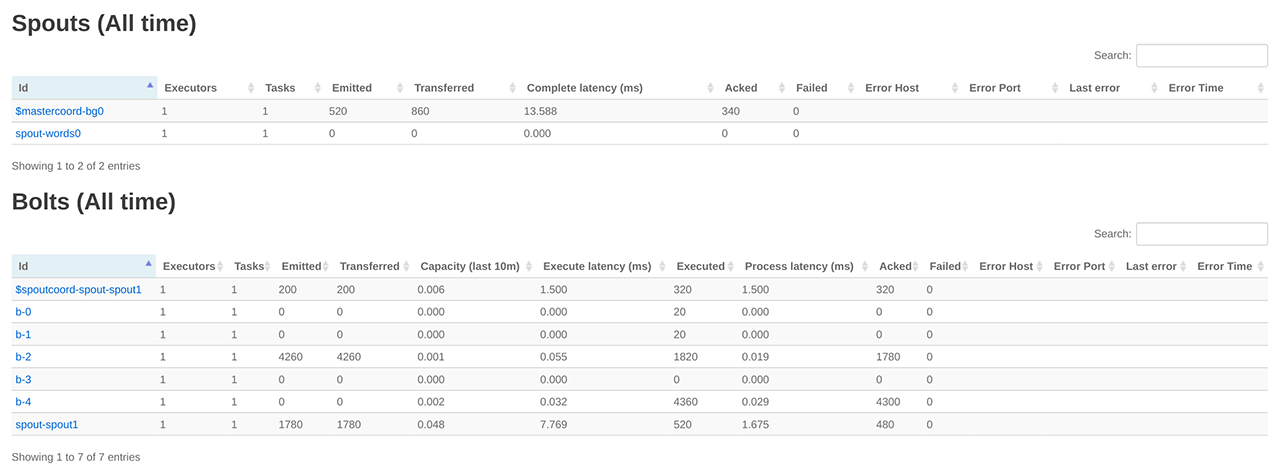Viewport: 1280px width, 469px height.
Task: Open the spout-spout1 bolt link
Action: pyautogui.click(x=46, y=424)
